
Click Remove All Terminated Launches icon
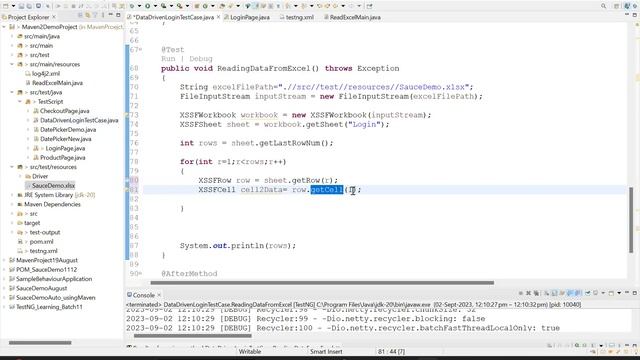pyautogui.click(x=536, y=293)
